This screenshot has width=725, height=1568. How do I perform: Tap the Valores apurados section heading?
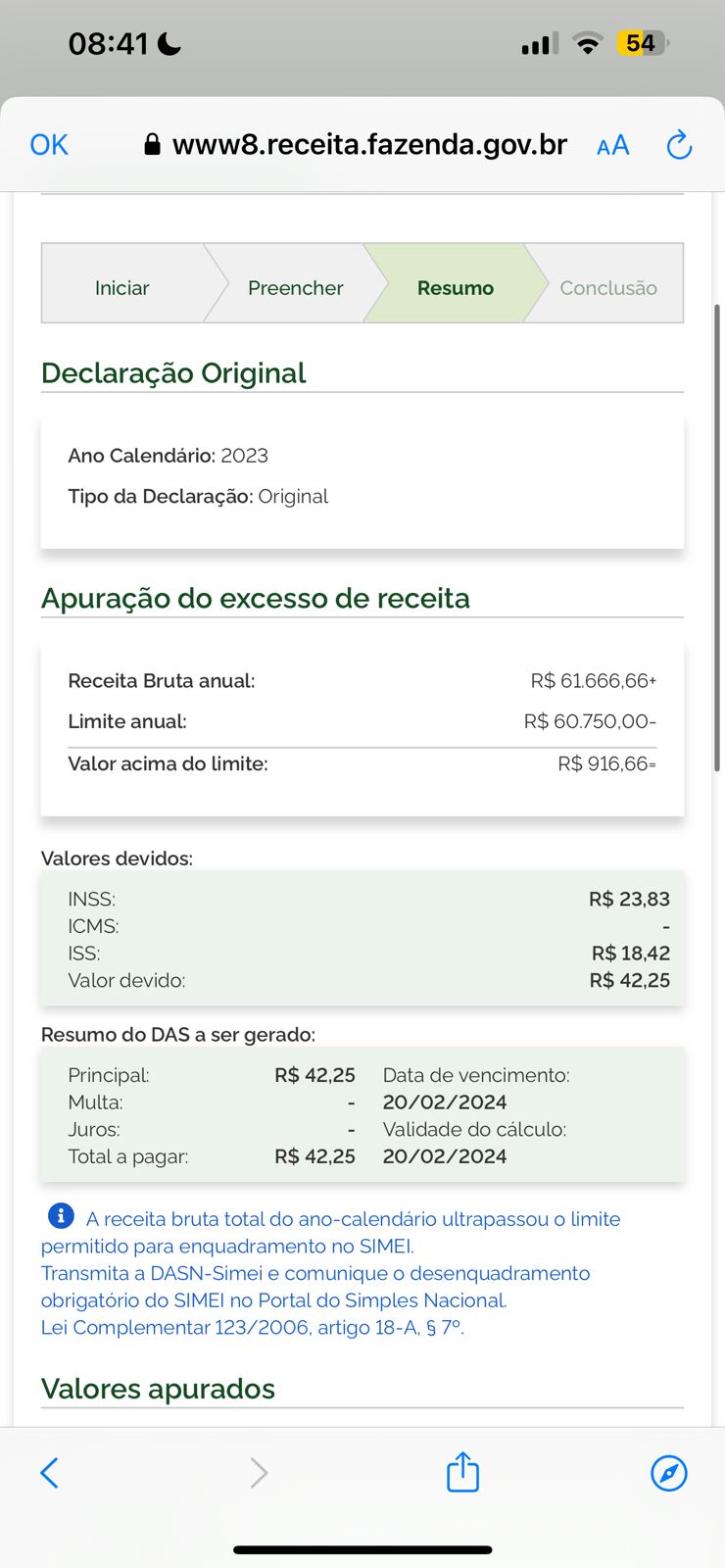158,1389
